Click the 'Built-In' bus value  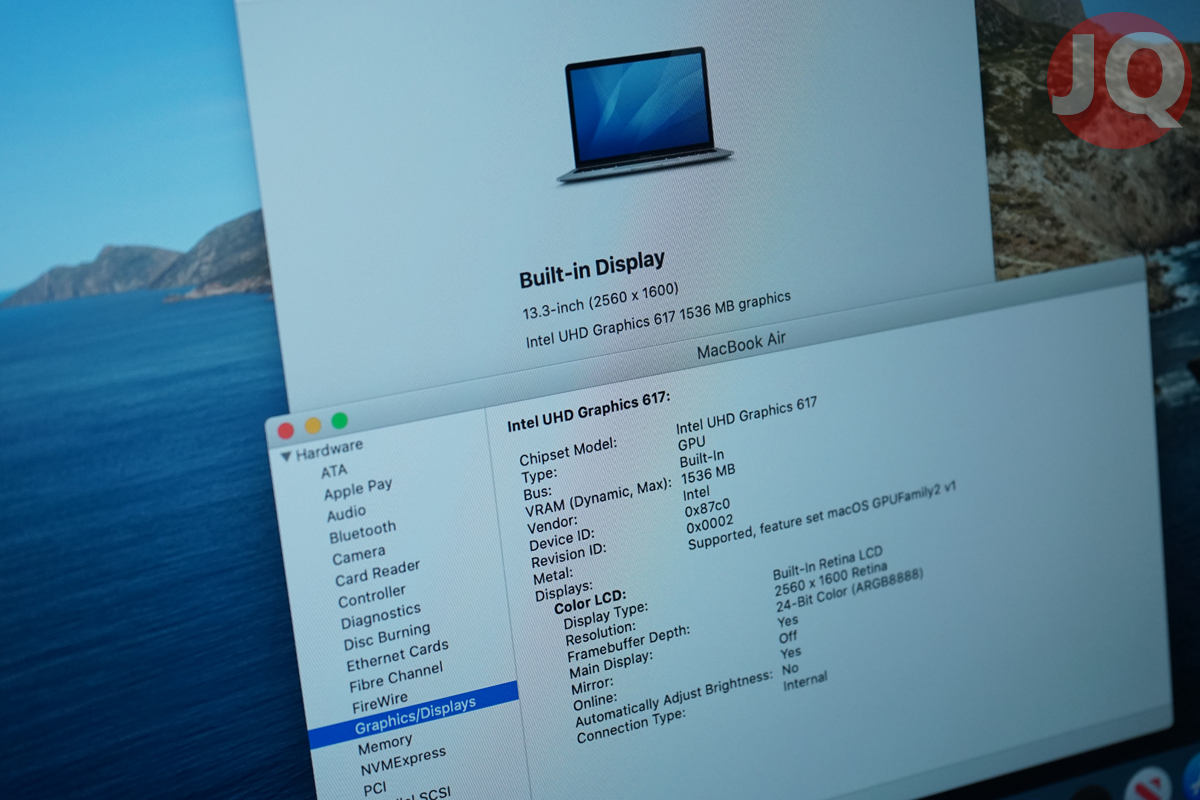702,459
